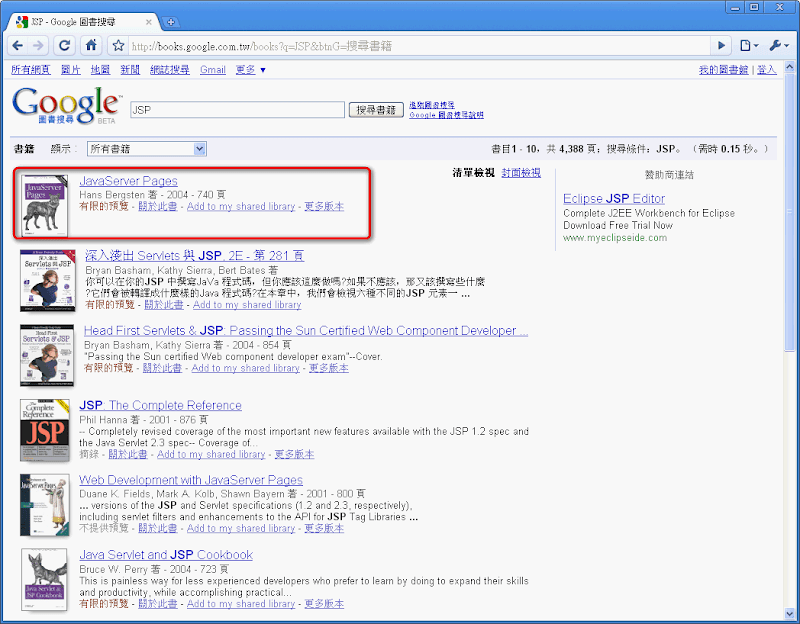
Task: Open 更多版本 for JavaServer Pages
Action: (324, 207)
